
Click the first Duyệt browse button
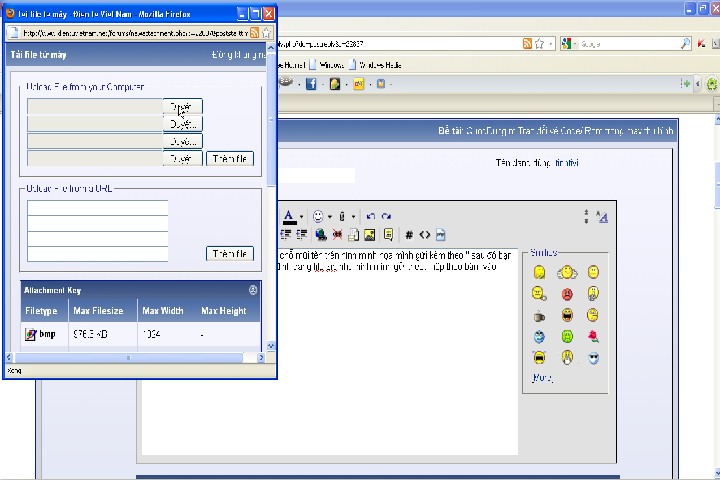tap(183, 106)
